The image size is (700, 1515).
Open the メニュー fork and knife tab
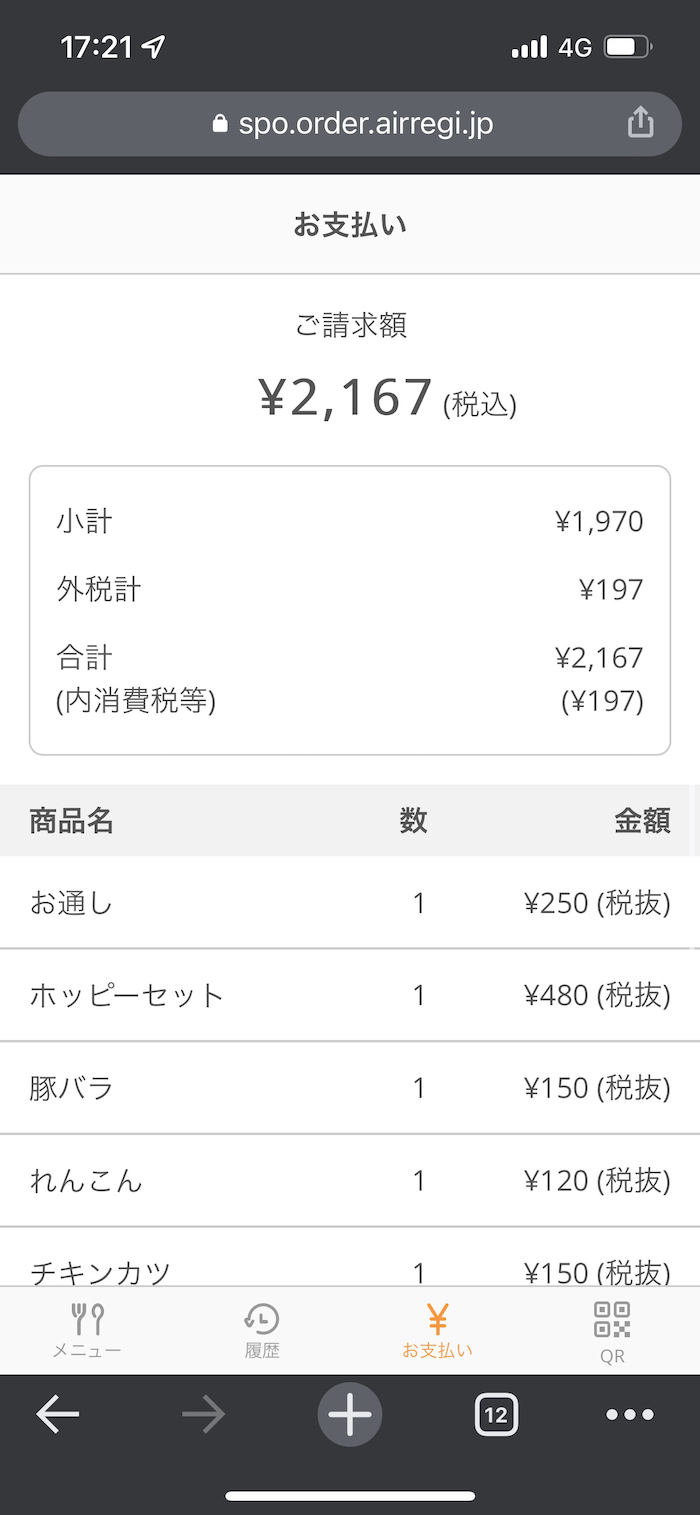[x=87, y=1330]
